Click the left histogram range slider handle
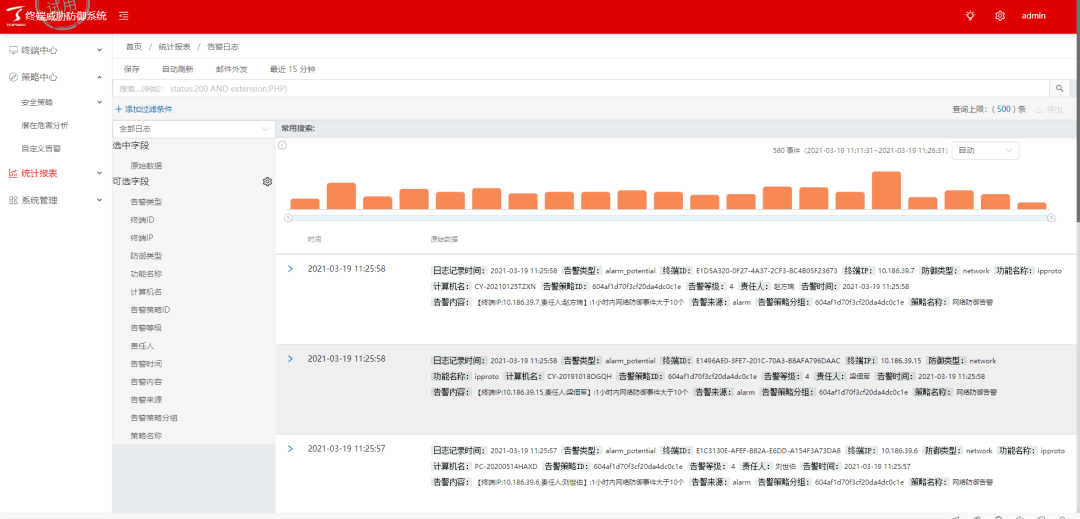Image resolution: width=1080 pixels, height=519 pixels. tap(288, 218)
